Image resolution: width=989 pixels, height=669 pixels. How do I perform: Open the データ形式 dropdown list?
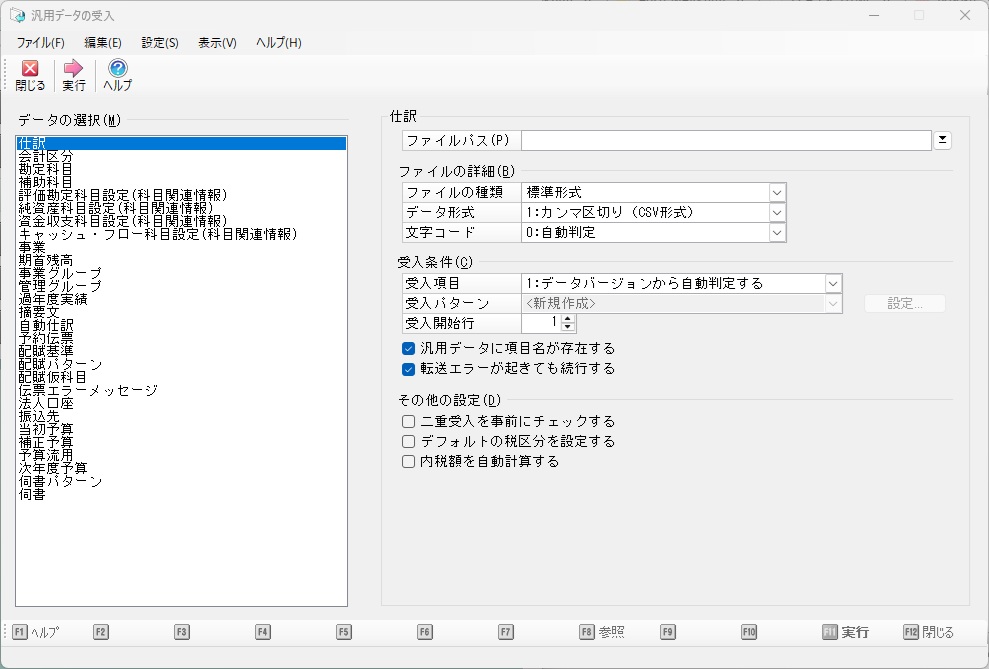coord(777,212)
